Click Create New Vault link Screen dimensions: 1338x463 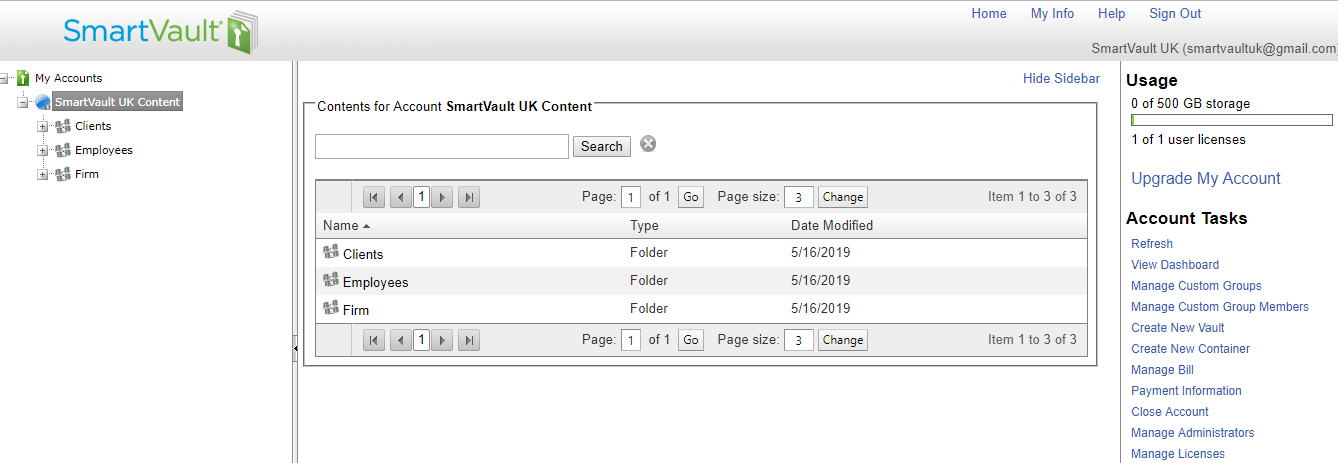tap(1178, 328)
